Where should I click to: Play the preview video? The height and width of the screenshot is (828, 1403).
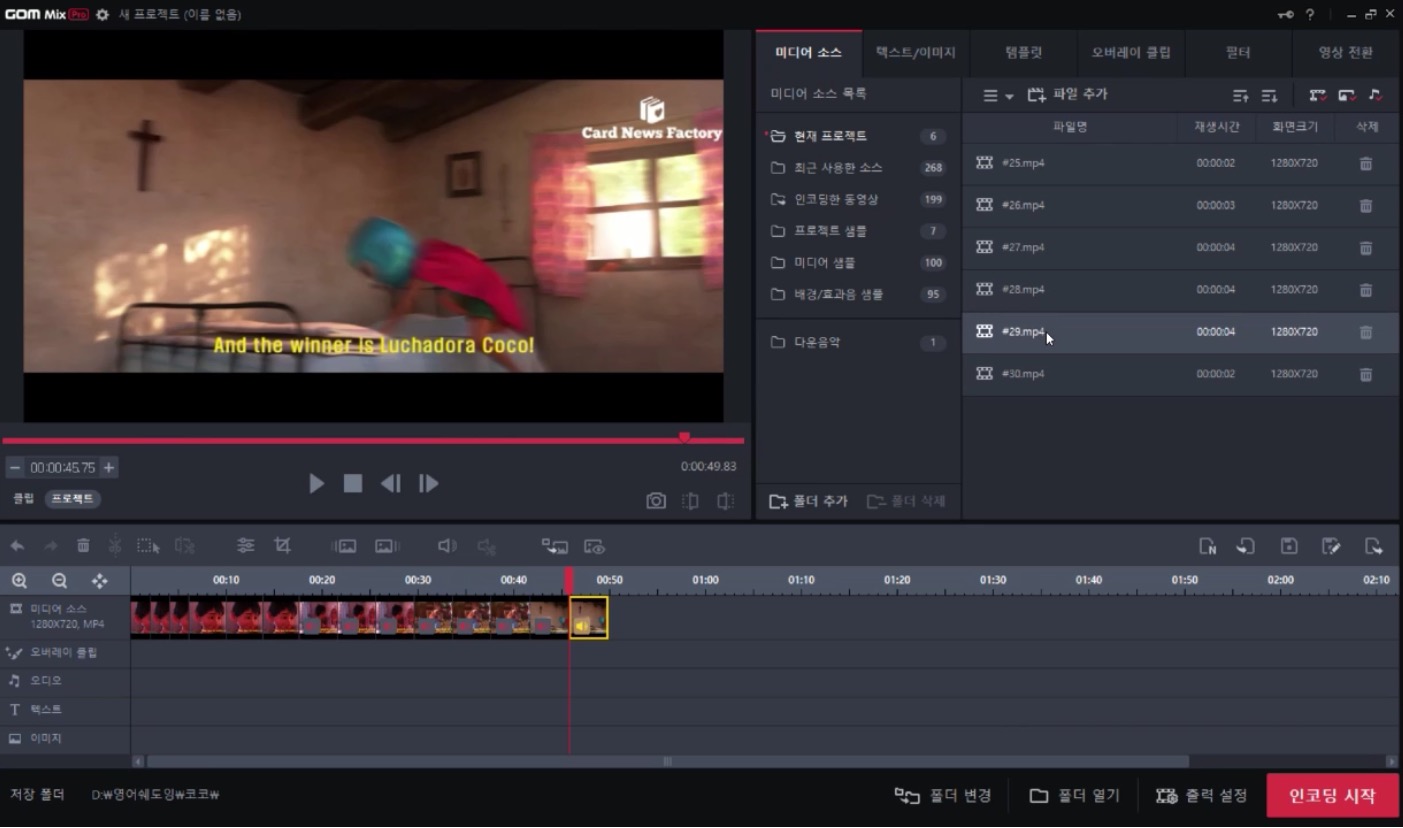(316, 484)
